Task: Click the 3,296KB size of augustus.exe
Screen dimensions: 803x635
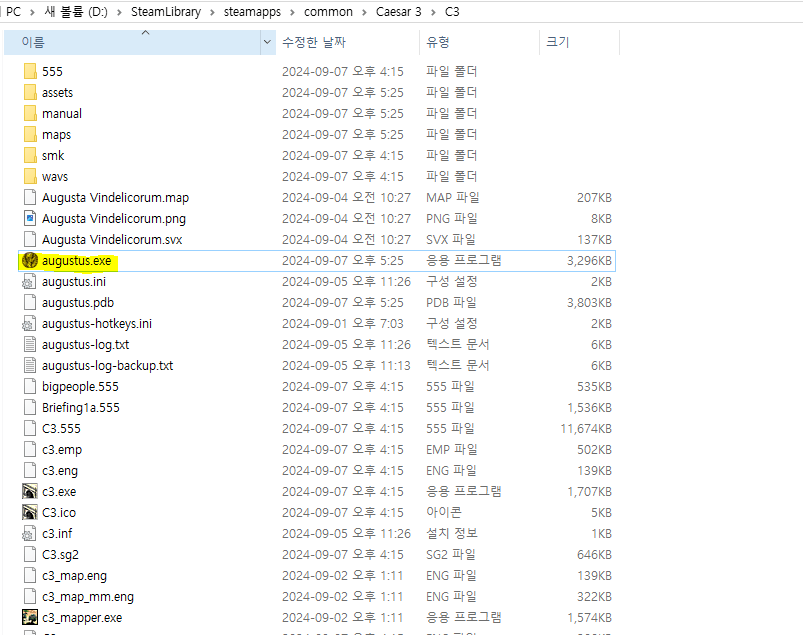Action: tap(589, 260)
